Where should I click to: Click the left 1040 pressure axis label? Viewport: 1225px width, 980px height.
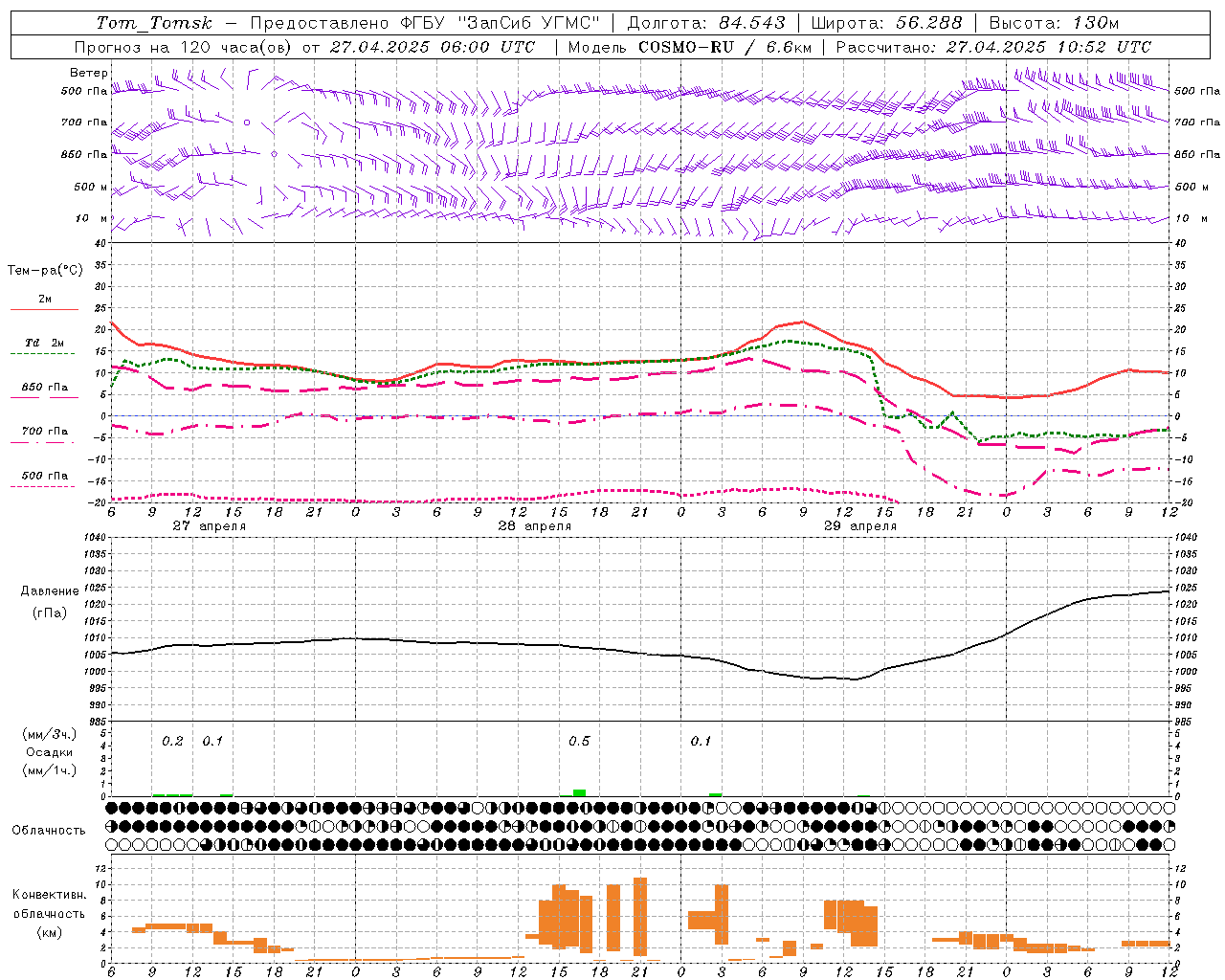tap(94, 538)
